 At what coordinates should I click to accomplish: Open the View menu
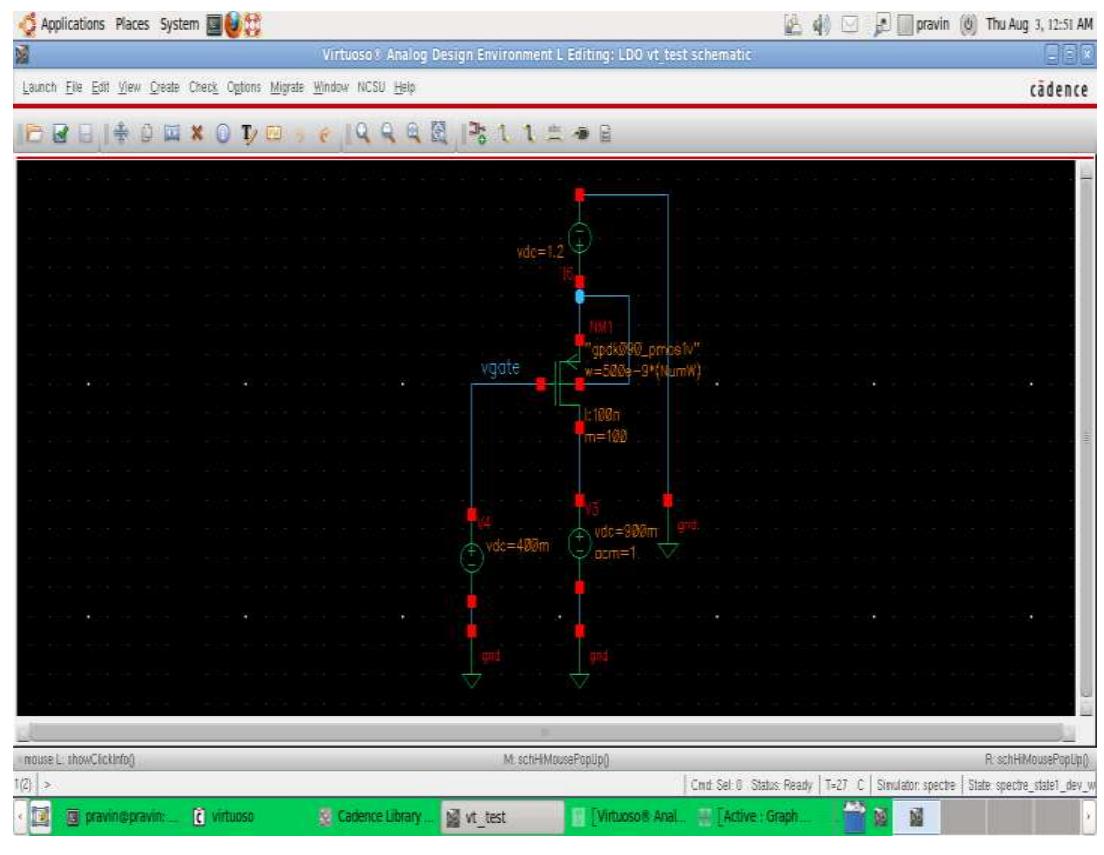click(129, 87)
